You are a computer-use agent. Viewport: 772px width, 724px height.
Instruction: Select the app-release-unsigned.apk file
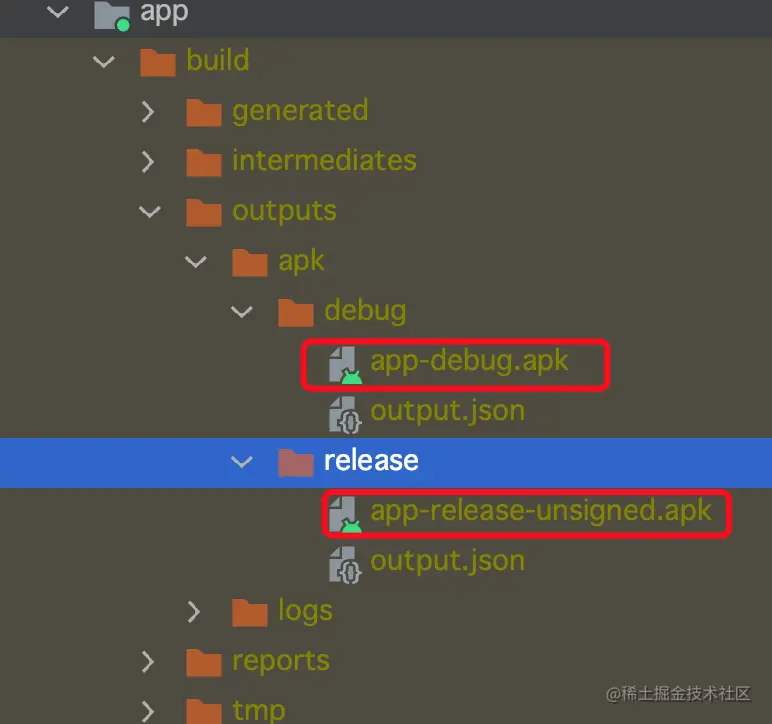click(x=540, y=511)
